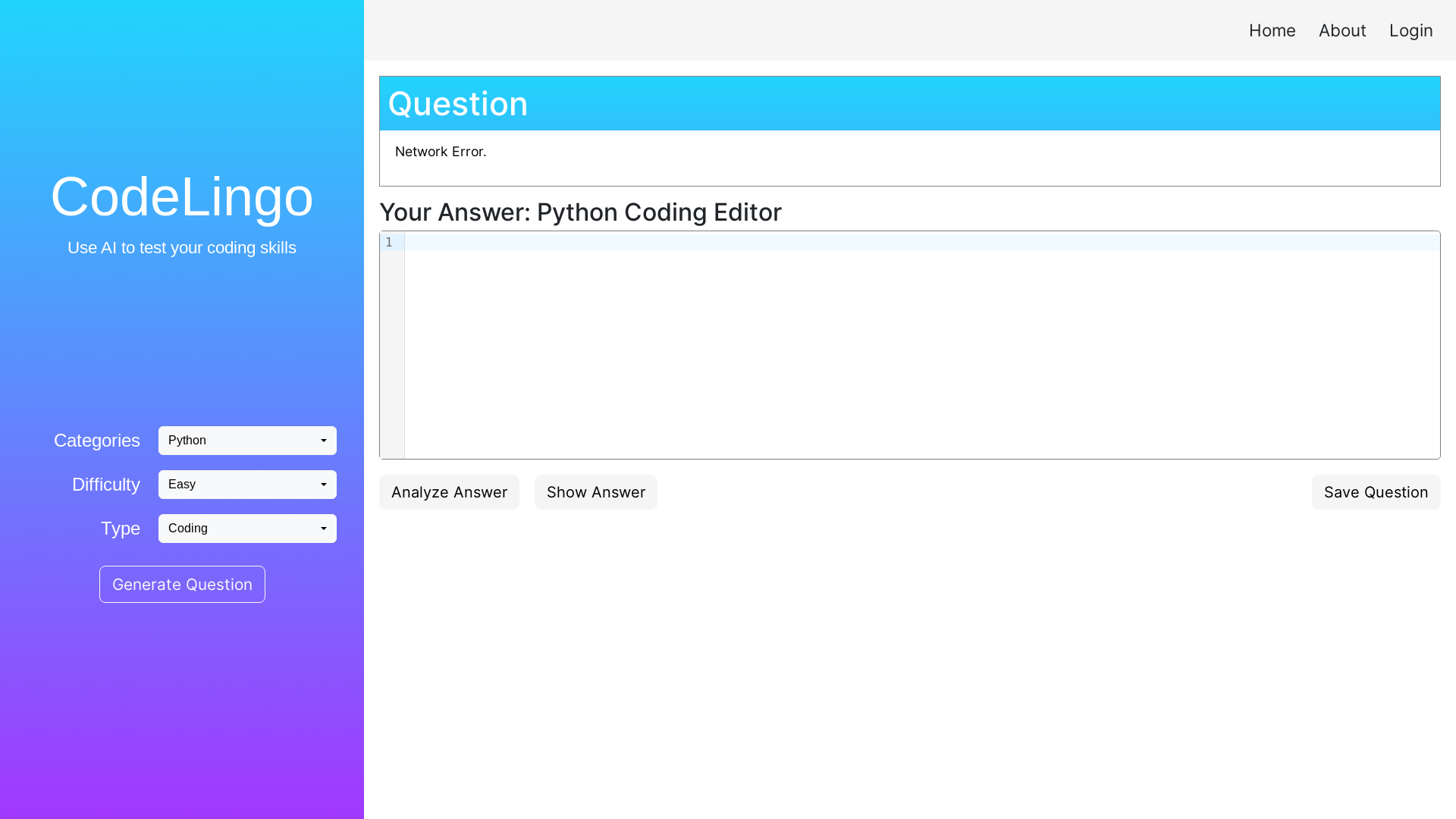Open the Categories dropdown showing Python
Viewport: 1456px width, 819px height.
247,441
